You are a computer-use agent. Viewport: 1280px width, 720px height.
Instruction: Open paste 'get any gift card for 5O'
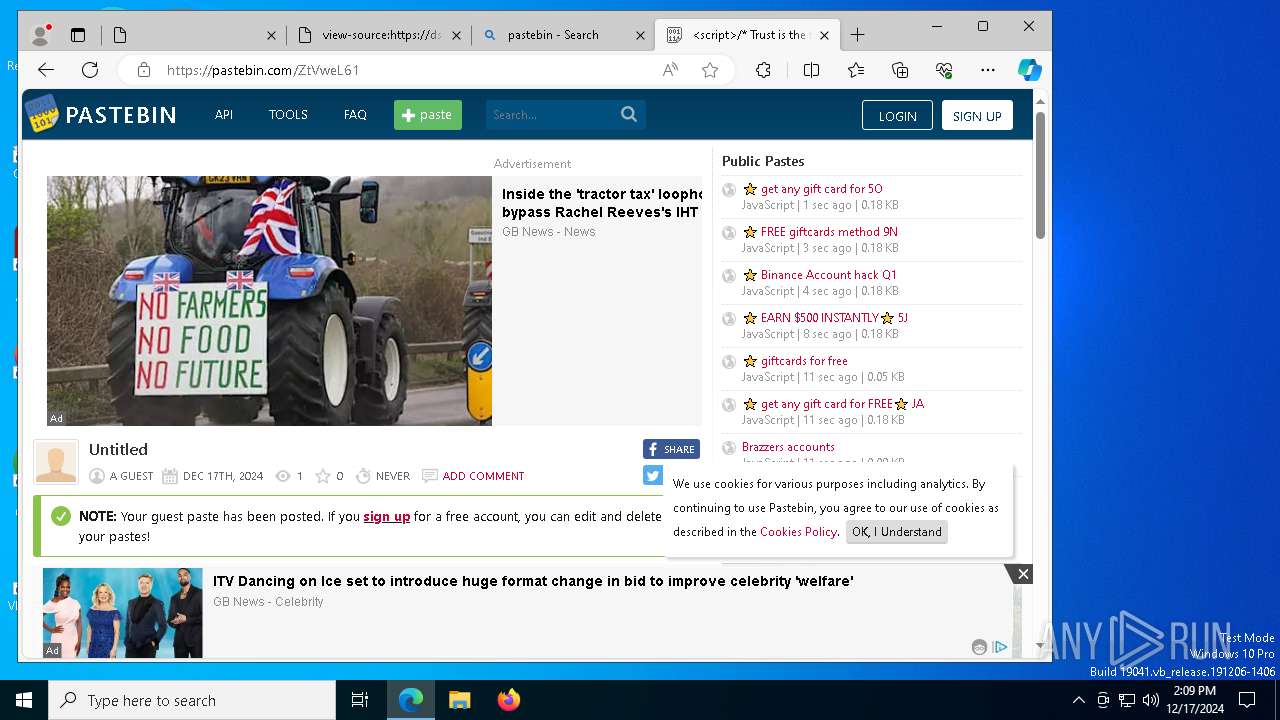point(822,189)
